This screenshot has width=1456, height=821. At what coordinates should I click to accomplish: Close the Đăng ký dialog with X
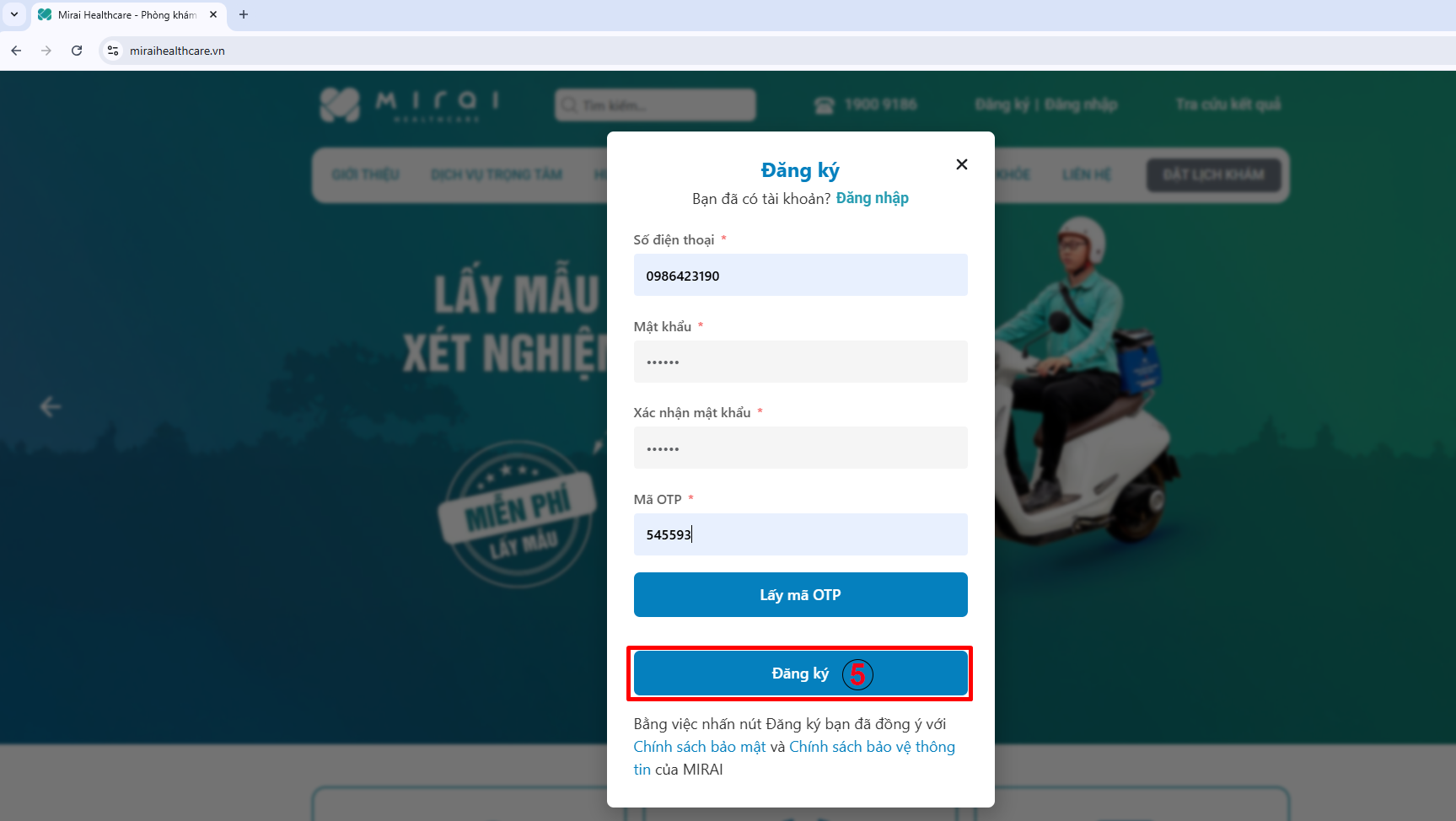click(961, 164)
